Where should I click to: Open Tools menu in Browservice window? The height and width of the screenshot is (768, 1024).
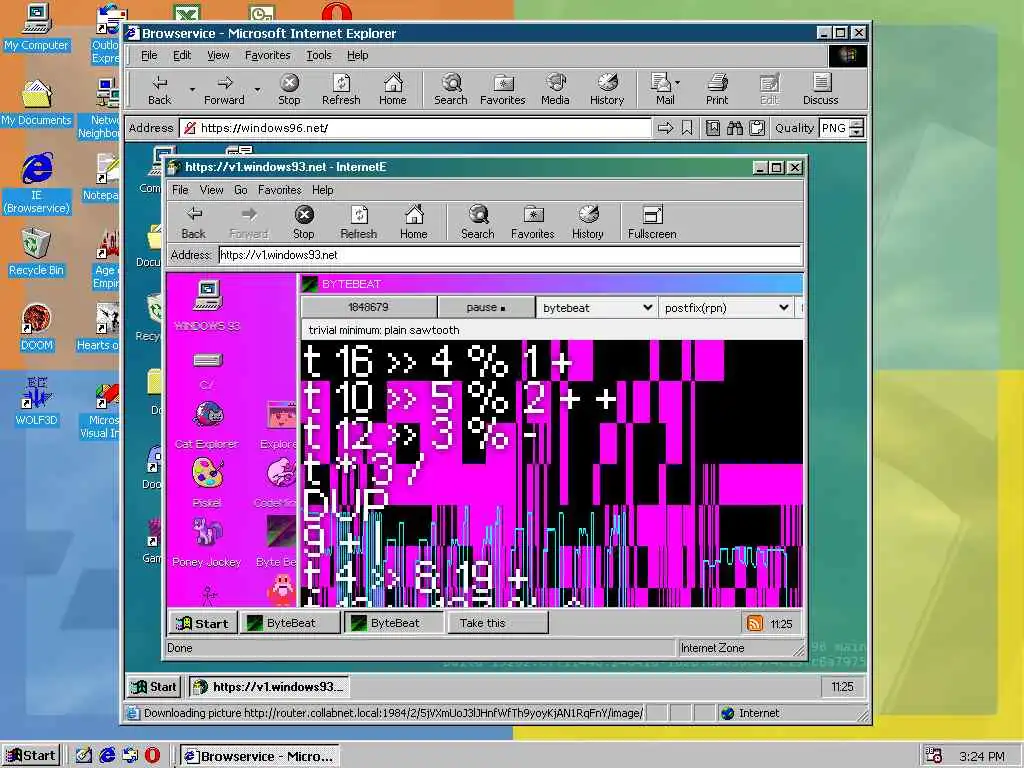tap(319, 56)
